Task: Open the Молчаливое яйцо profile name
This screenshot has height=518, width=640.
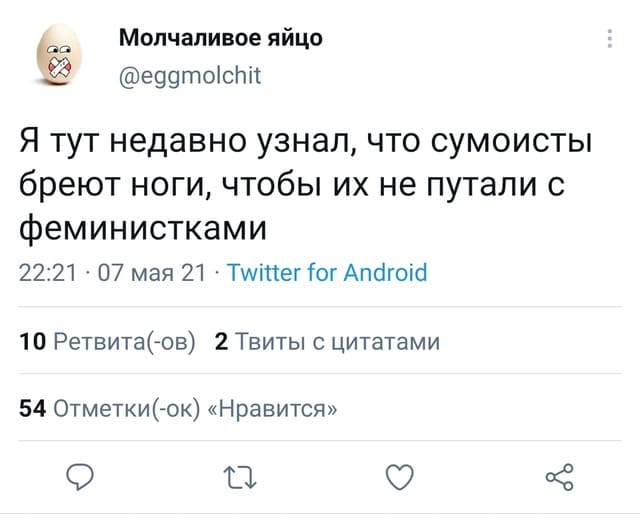Action: [x=220, y=39]
